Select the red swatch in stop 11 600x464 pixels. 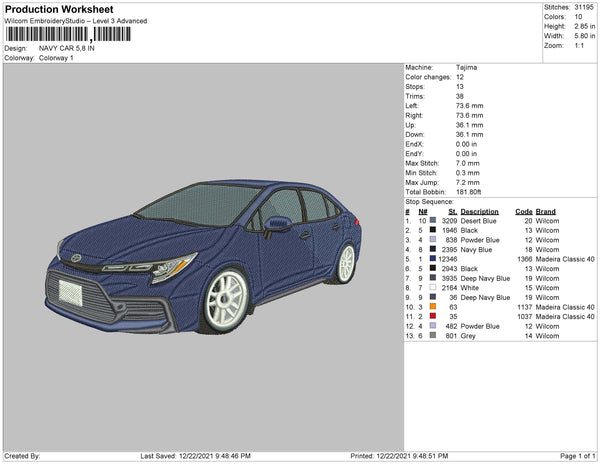click(x=433, y=316)
